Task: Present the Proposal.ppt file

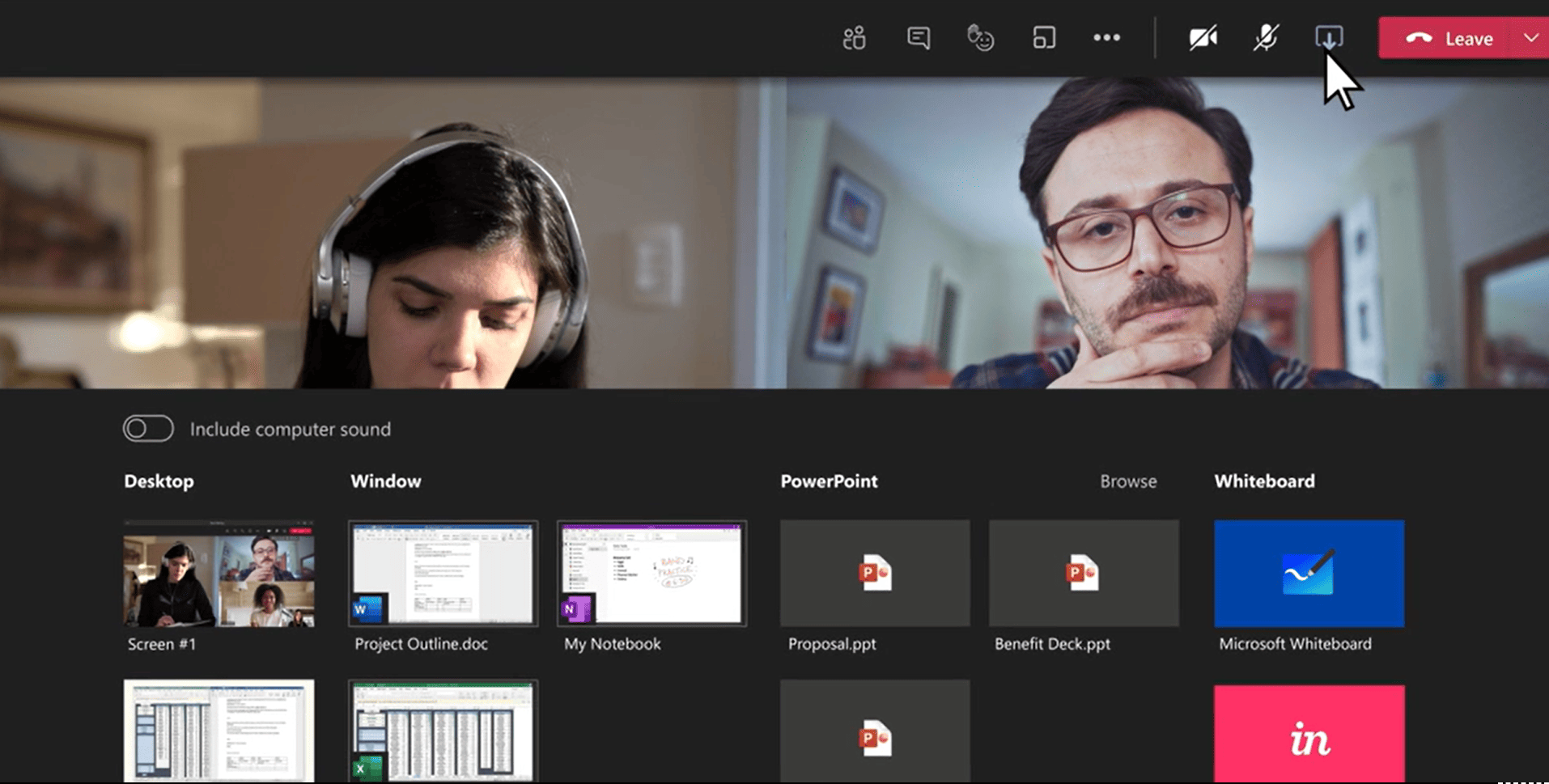Action: (875, 574)
